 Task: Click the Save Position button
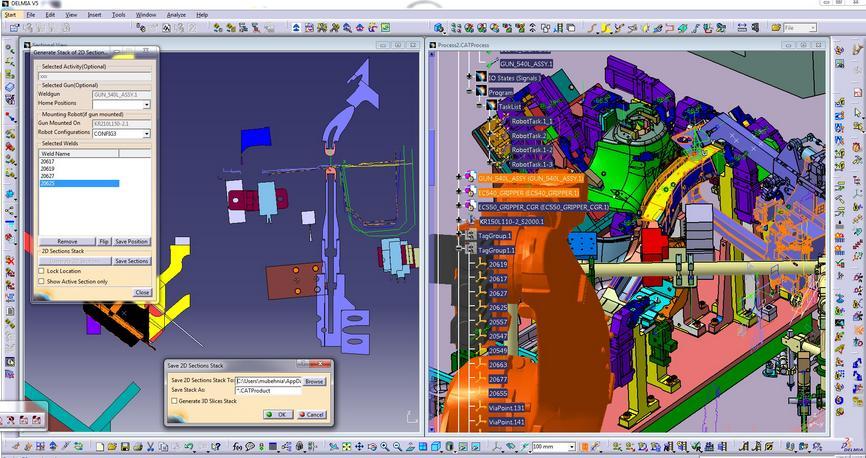pyautogui.click(x=131, y=241)
